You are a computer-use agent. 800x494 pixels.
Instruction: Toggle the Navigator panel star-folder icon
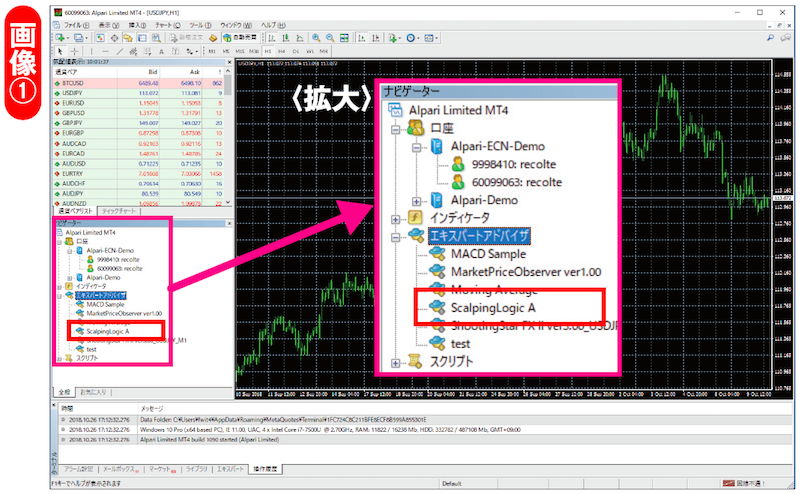[128, 38]
